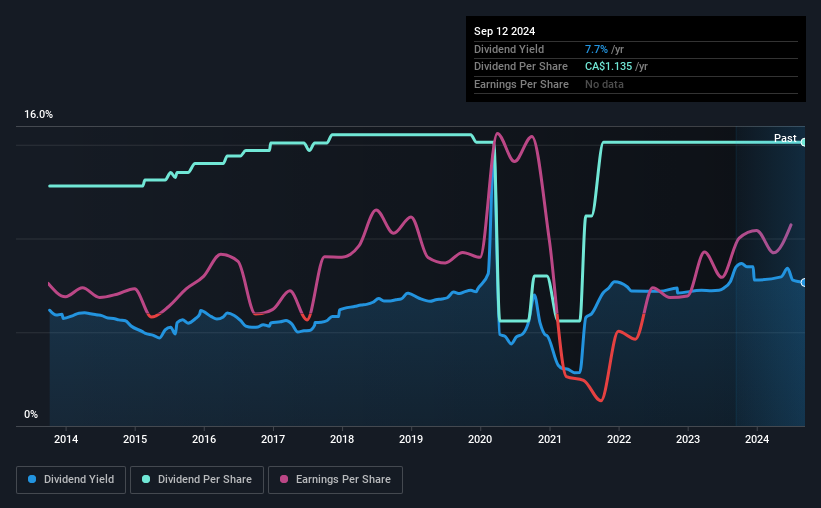The image size is (821, 508).
Task: Click the Past label on chart
Action: point(785,138)
